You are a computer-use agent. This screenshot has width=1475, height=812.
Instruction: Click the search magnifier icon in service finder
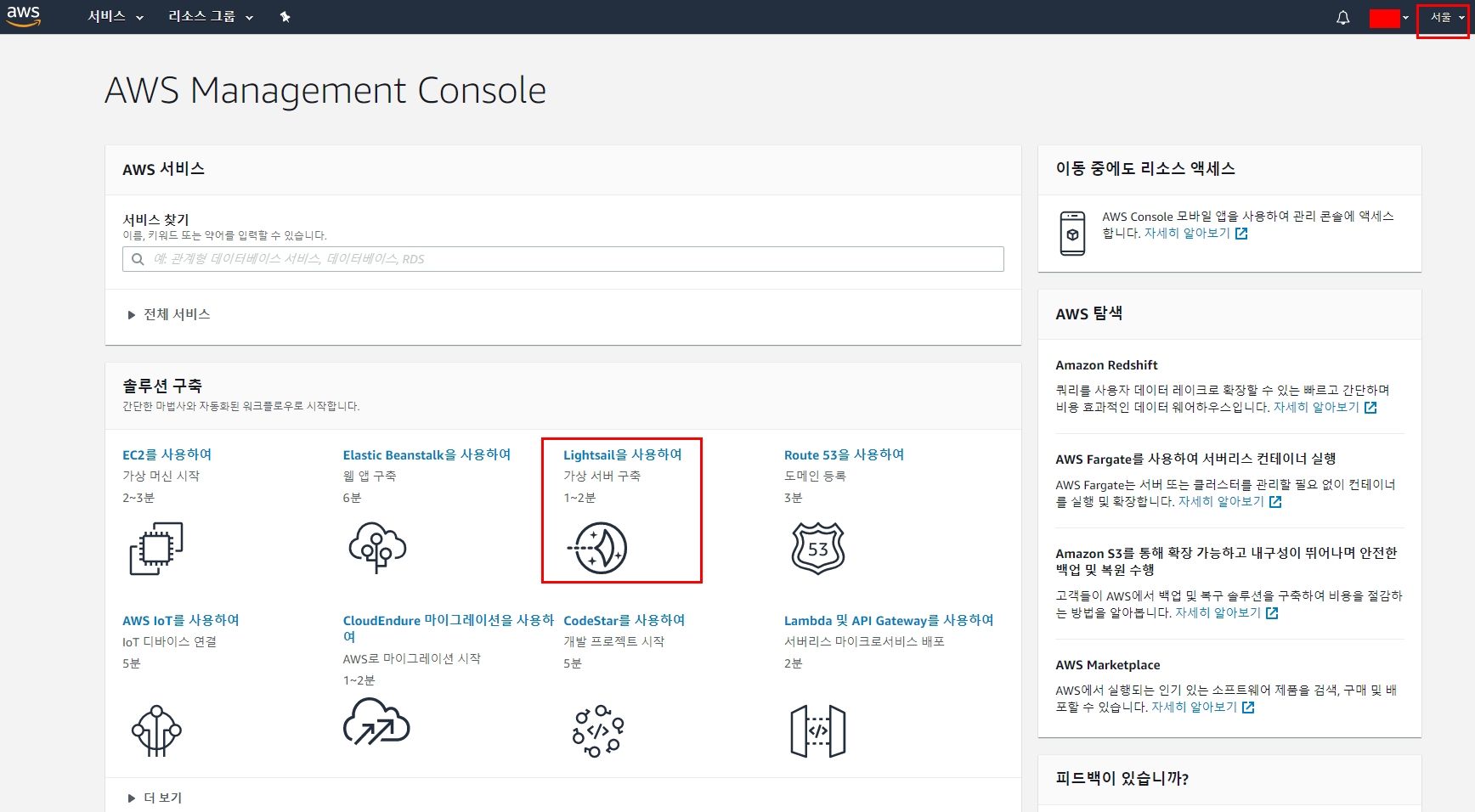coord(138,259)
